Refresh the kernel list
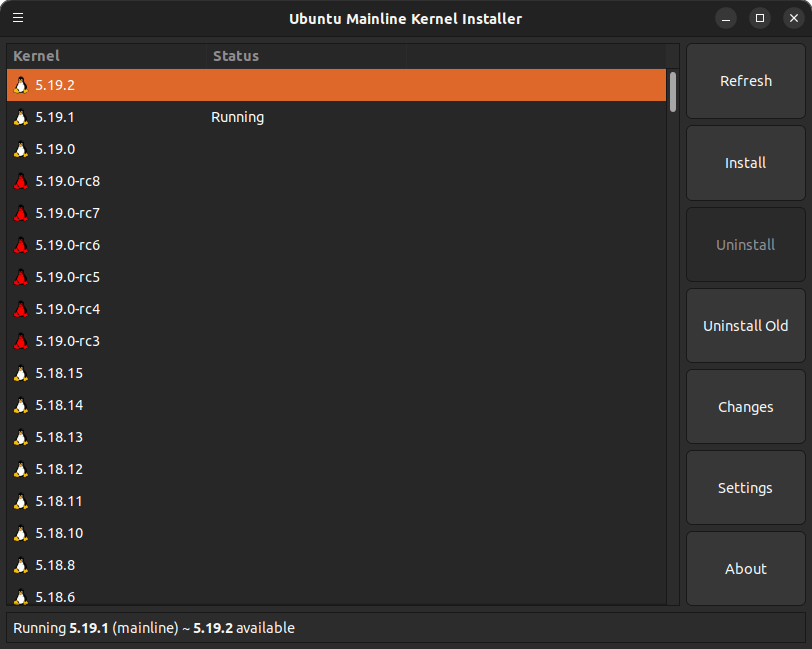The width and height of the screenshot is (812, 649). pyautogui.click(x=746, y=81)
